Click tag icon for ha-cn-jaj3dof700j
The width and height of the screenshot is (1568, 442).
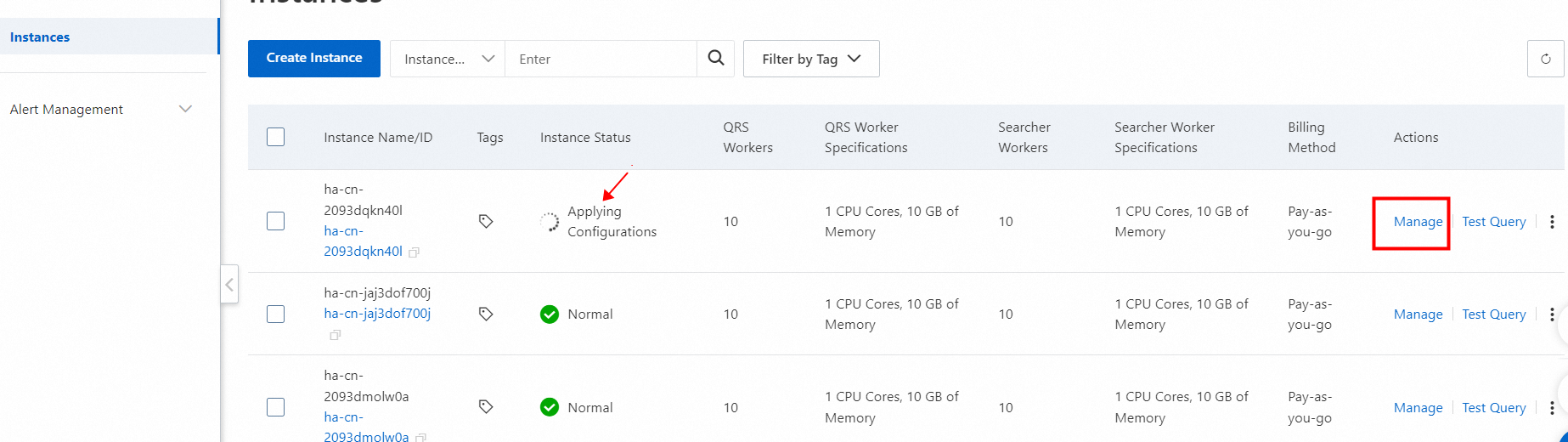click(486, 314)
